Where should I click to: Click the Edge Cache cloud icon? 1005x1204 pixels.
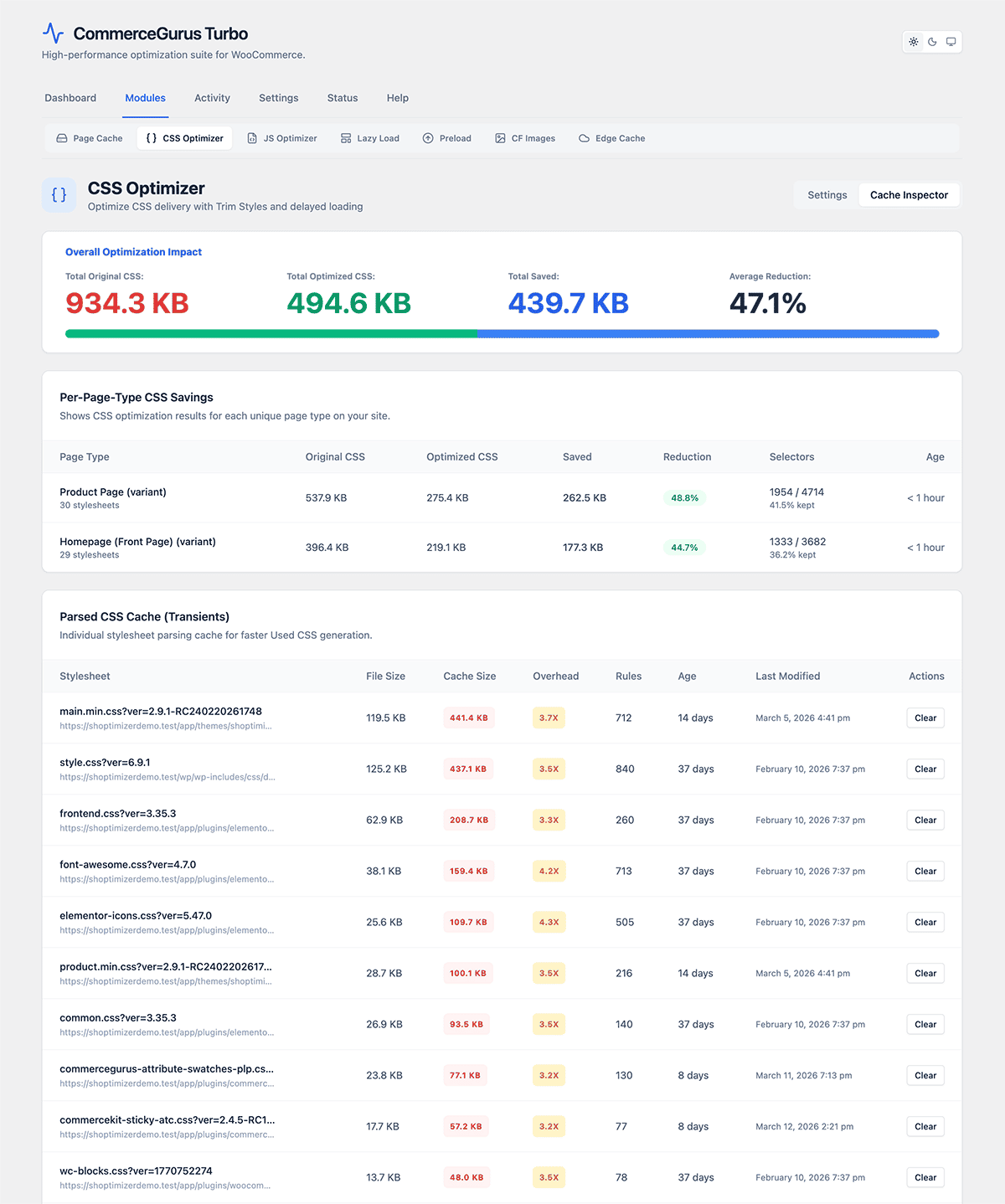click(x=584, y=138)
